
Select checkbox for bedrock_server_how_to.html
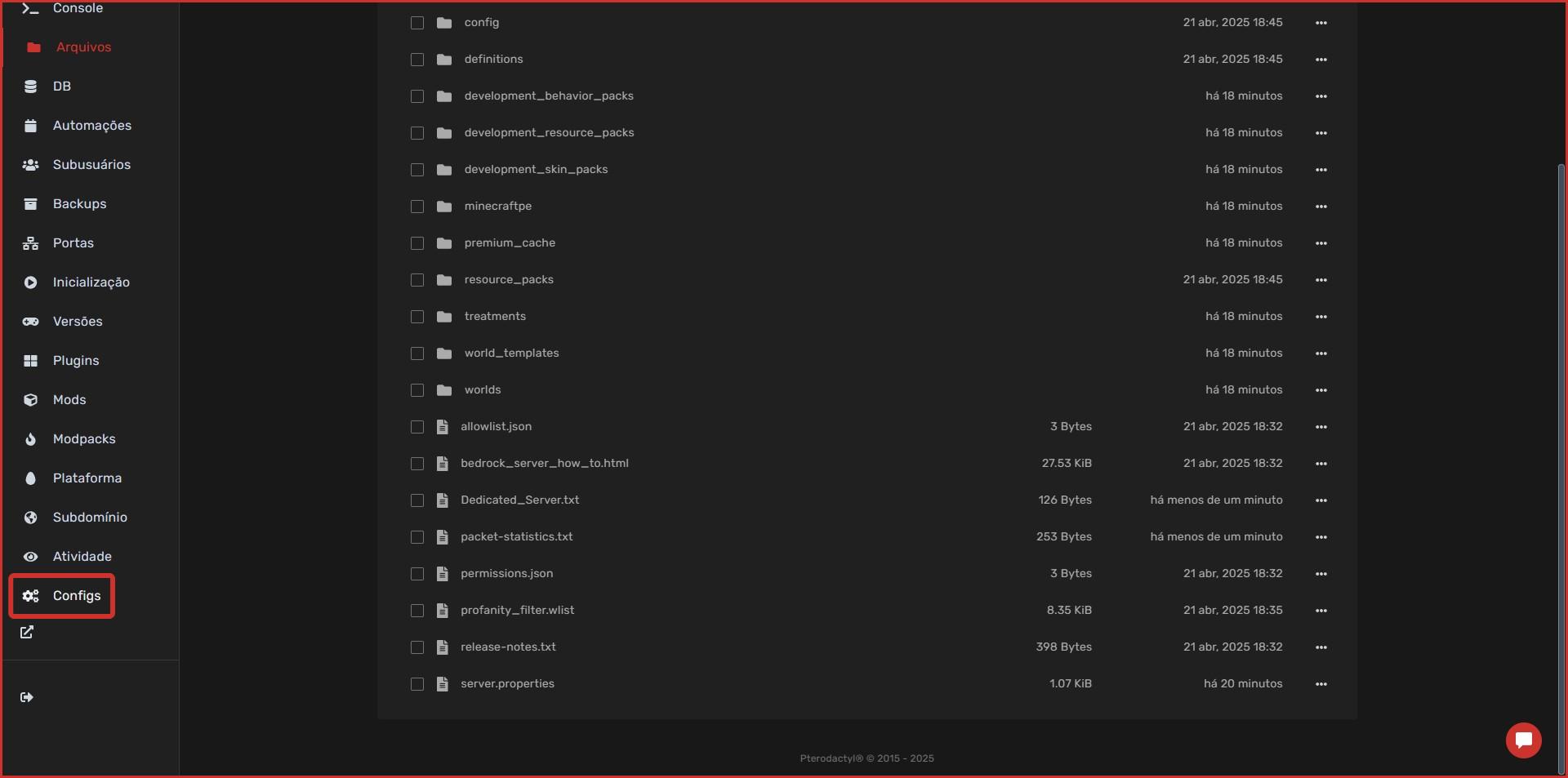417,464
